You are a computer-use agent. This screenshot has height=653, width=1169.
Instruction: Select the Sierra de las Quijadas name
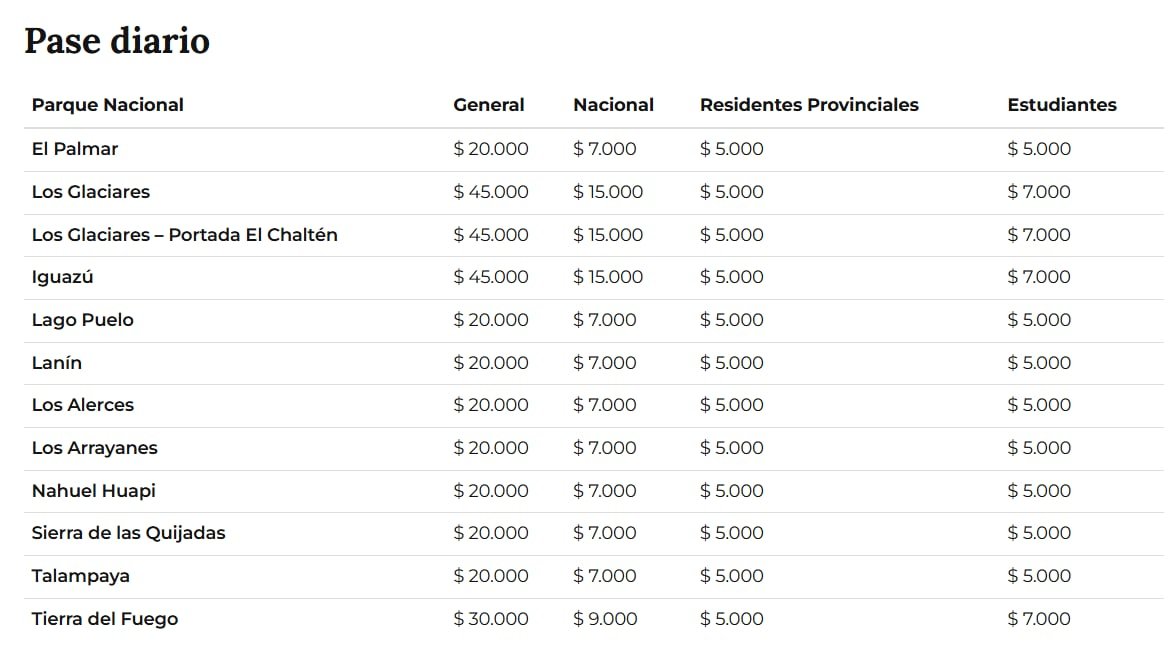click(x=129, y=533)
